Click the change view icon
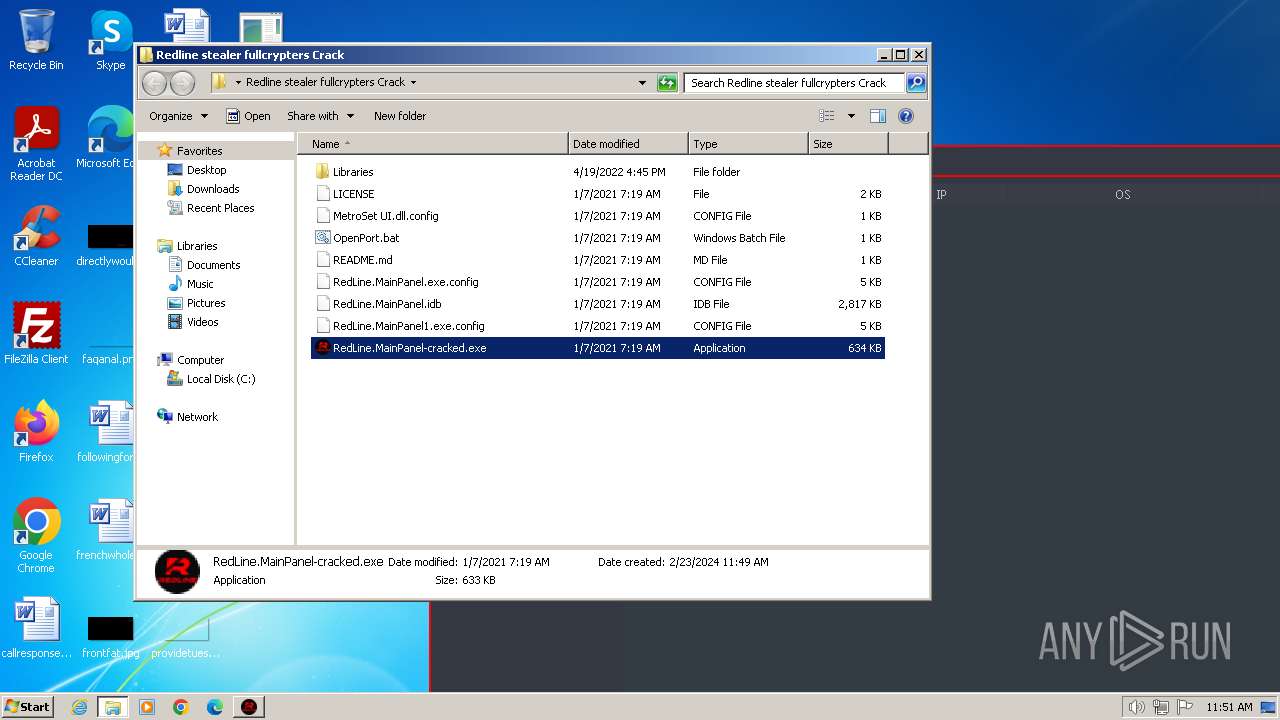The height and width of the screenshot is (720, 1280). pos(827,116)
